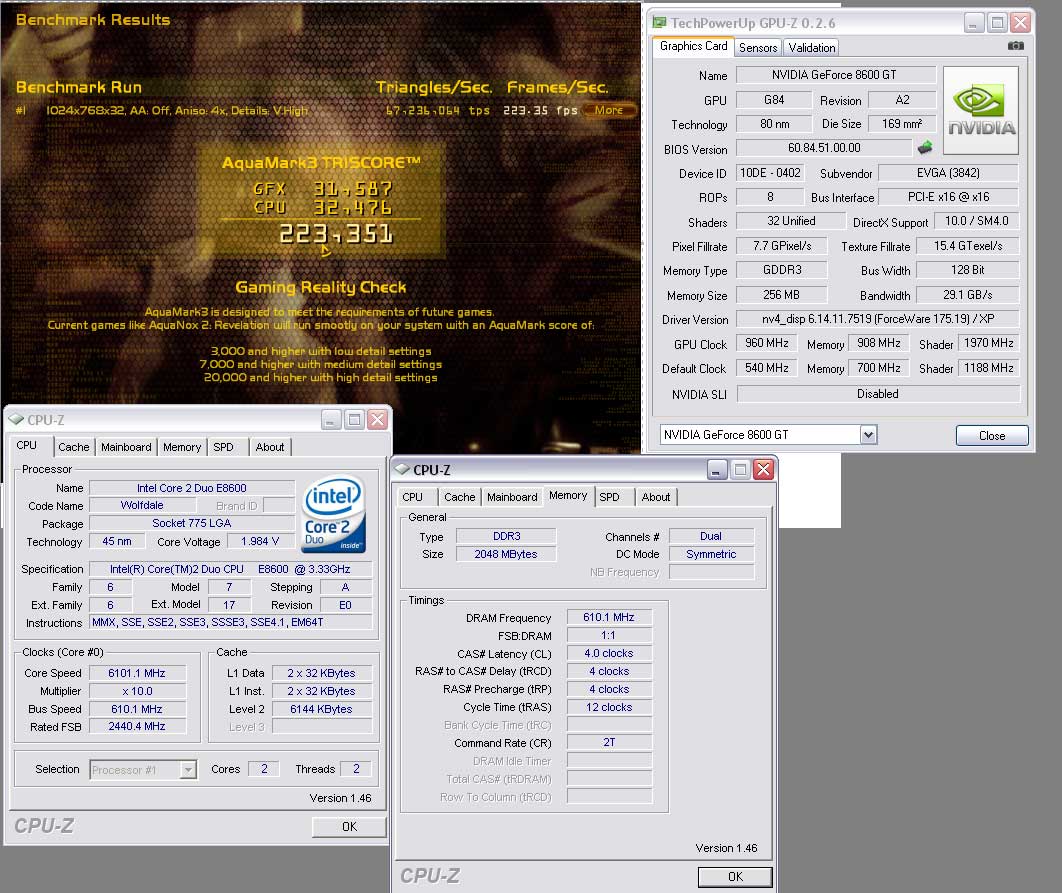
Task: Click the memory Type DDR3 value
Action: click(506, 536)
